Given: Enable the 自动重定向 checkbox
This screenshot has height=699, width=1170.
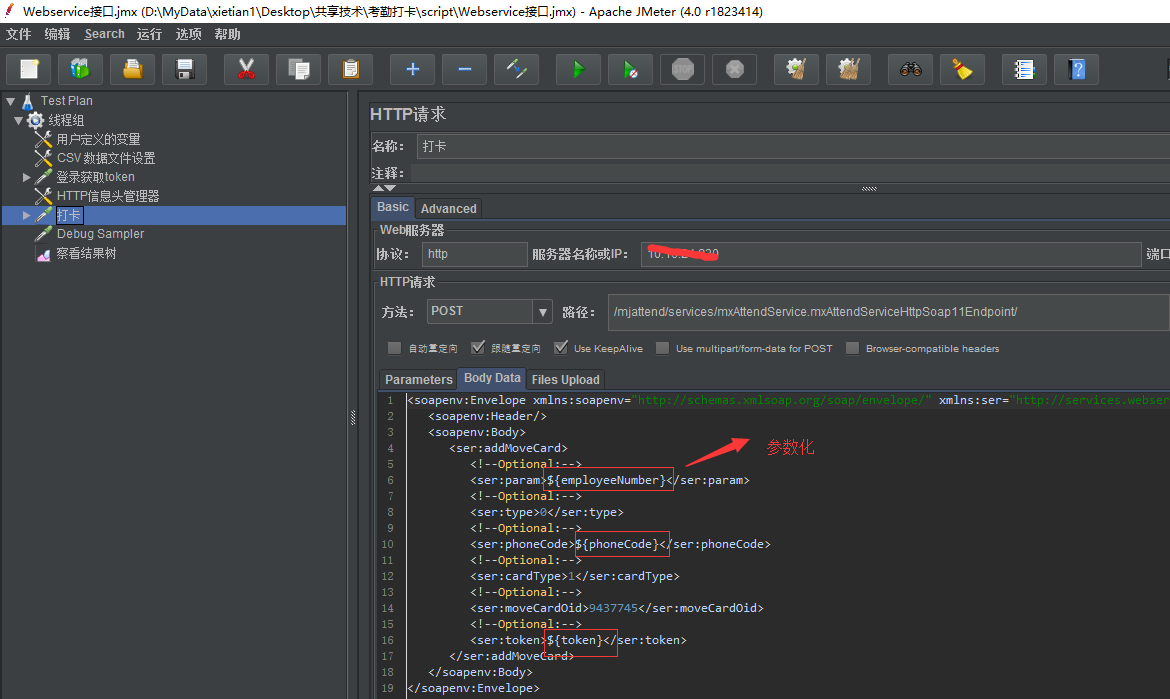Looking at the screenshot, I should 394,348.
